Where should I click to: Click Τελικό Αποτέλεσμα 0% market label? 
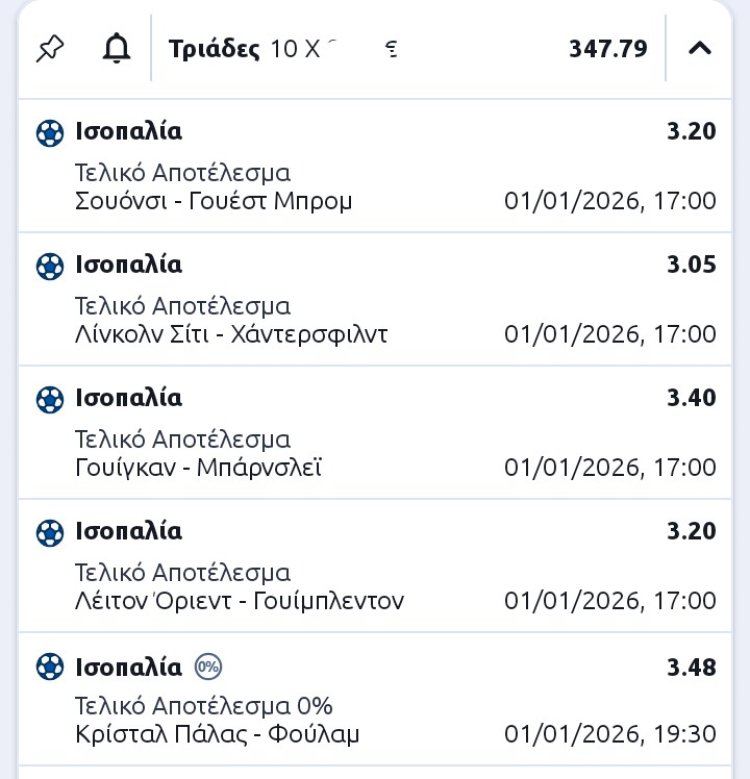point(204,705)
